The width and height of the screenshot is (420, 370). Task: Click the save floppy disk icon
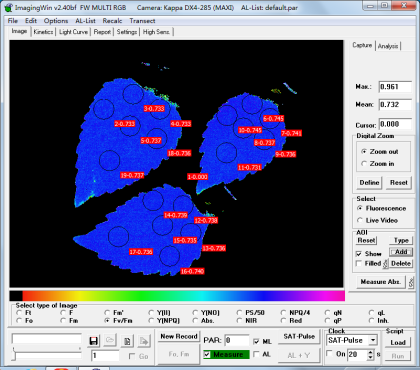pos(94,341)
